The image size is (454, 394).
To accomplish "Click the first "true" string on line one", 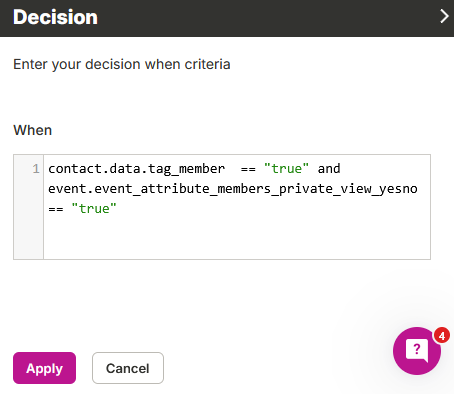I will pos(286,169).
